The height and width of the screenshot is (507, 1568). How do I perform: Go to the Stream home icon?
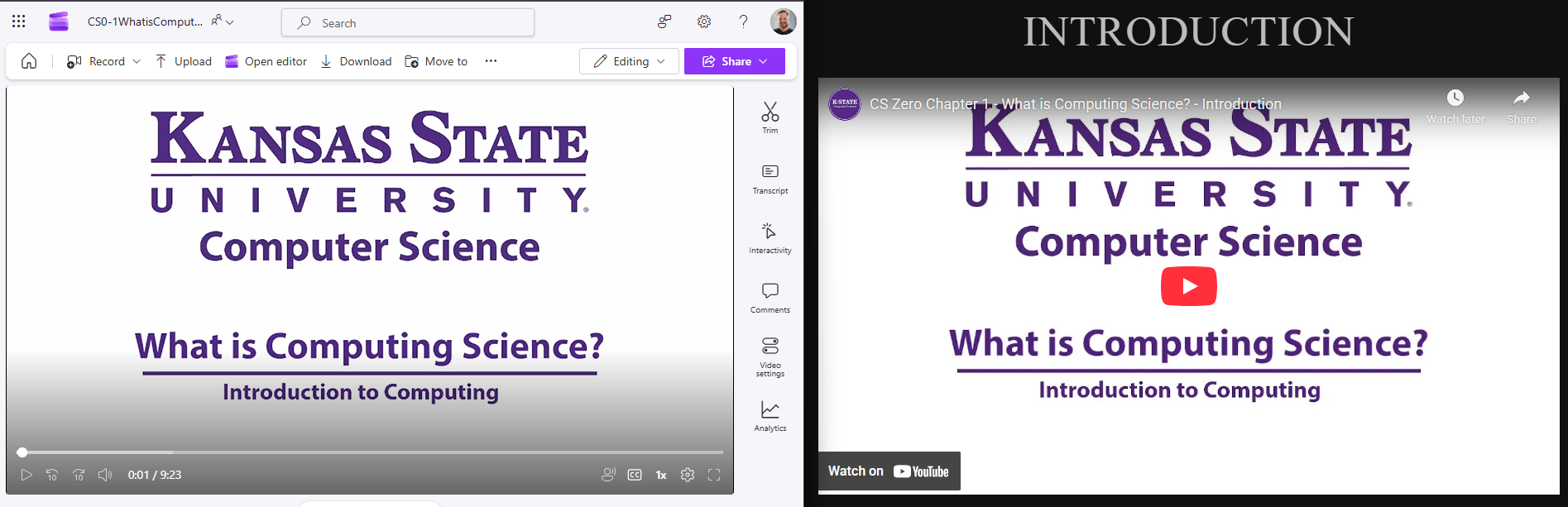[x=29, y=61]
